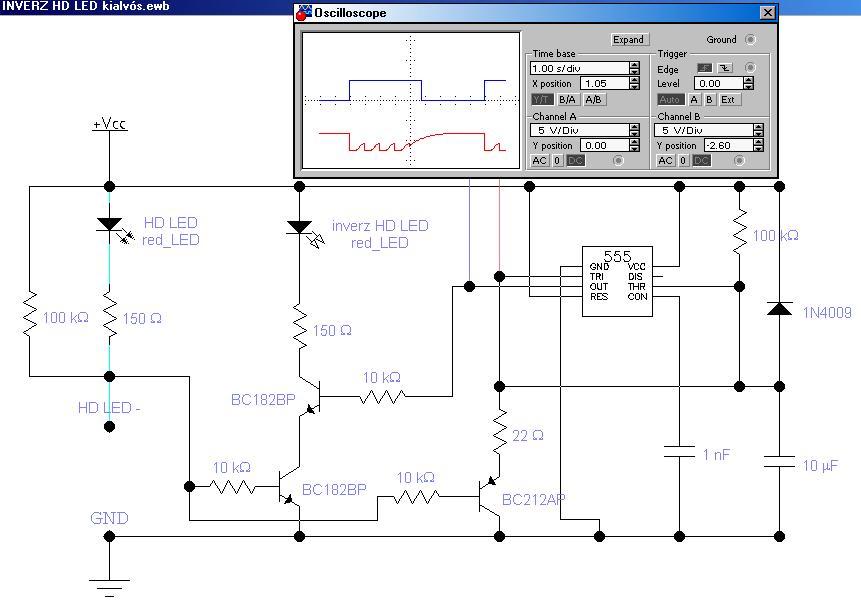
Task: Click the time base 1.00 s/div field
Action: pyautogui.click(x=579, y=68)
